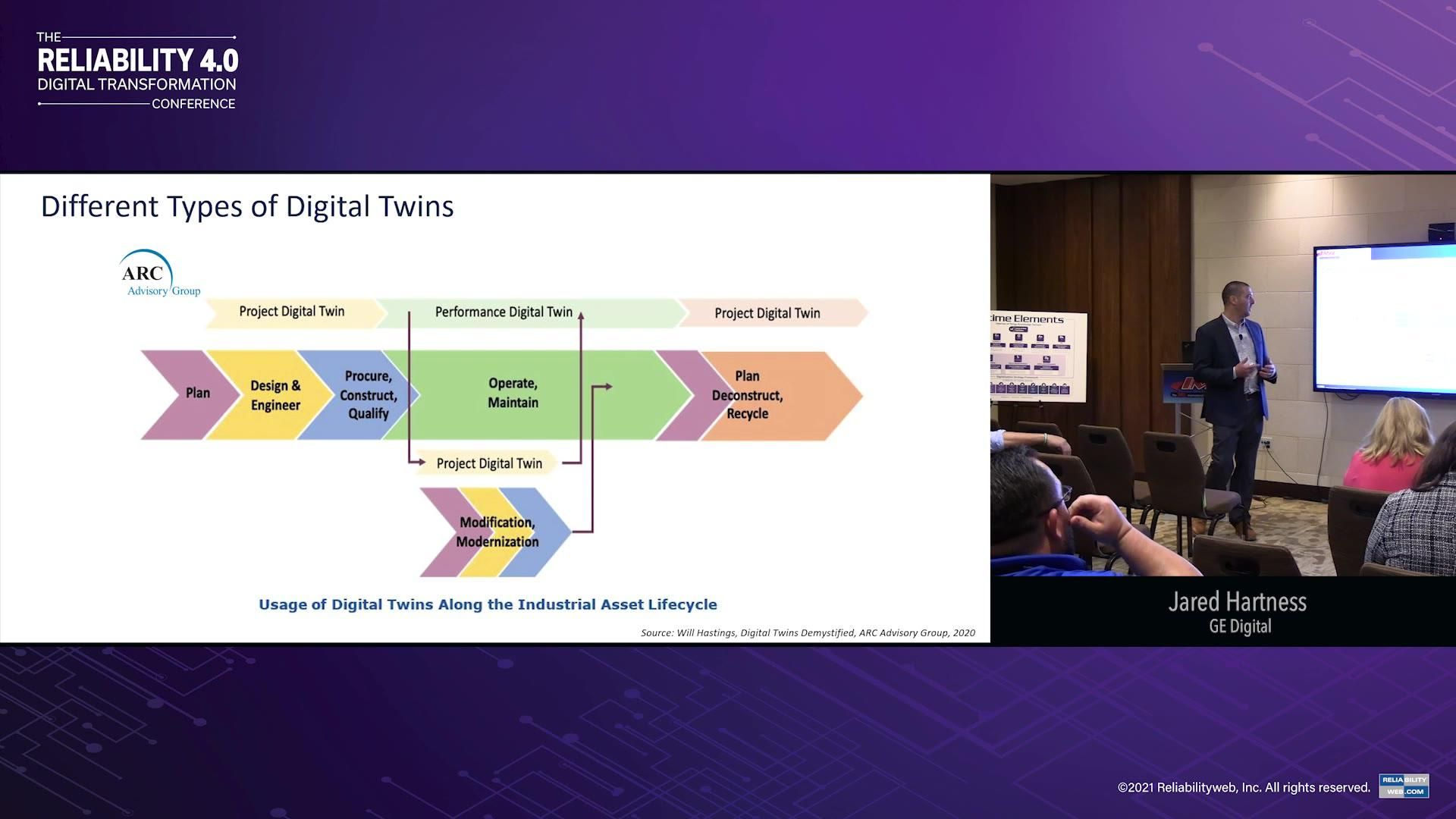Select the 'Operate, Maintain' green arrow
Screen dimensions: 1456x819
pyautogui.click(x=513, y=394)
